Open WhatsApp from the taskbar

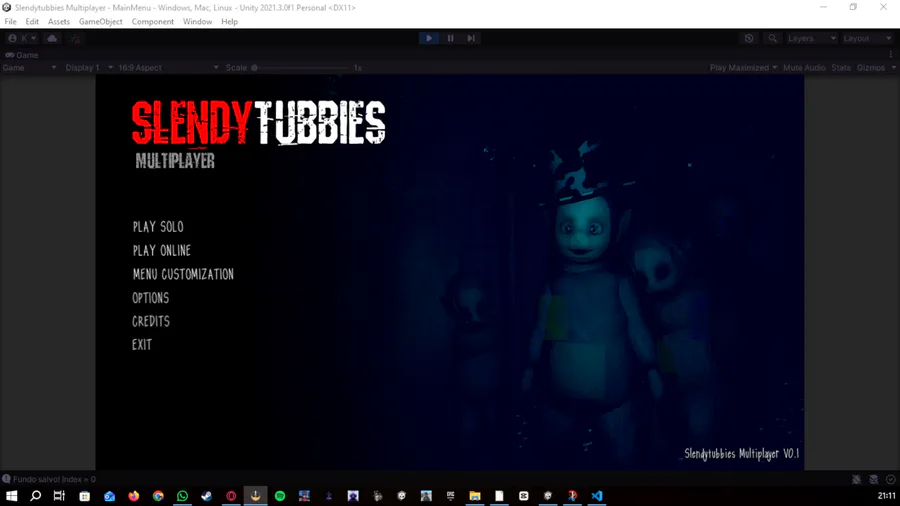pyautogui.click(x=183, y=496)
